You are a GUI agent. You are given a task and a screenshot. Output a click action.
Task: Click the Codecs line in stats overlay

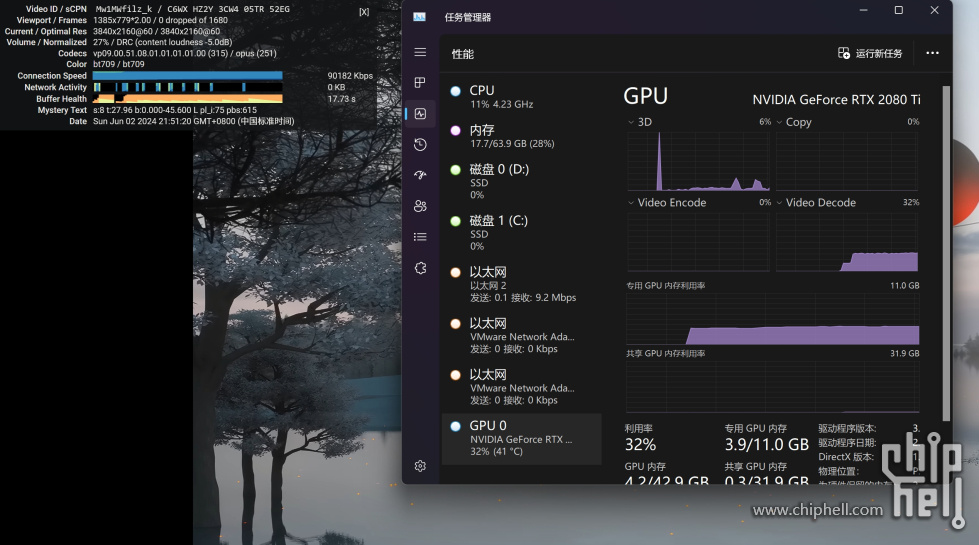pyautogui.click(x=185, y=53)
